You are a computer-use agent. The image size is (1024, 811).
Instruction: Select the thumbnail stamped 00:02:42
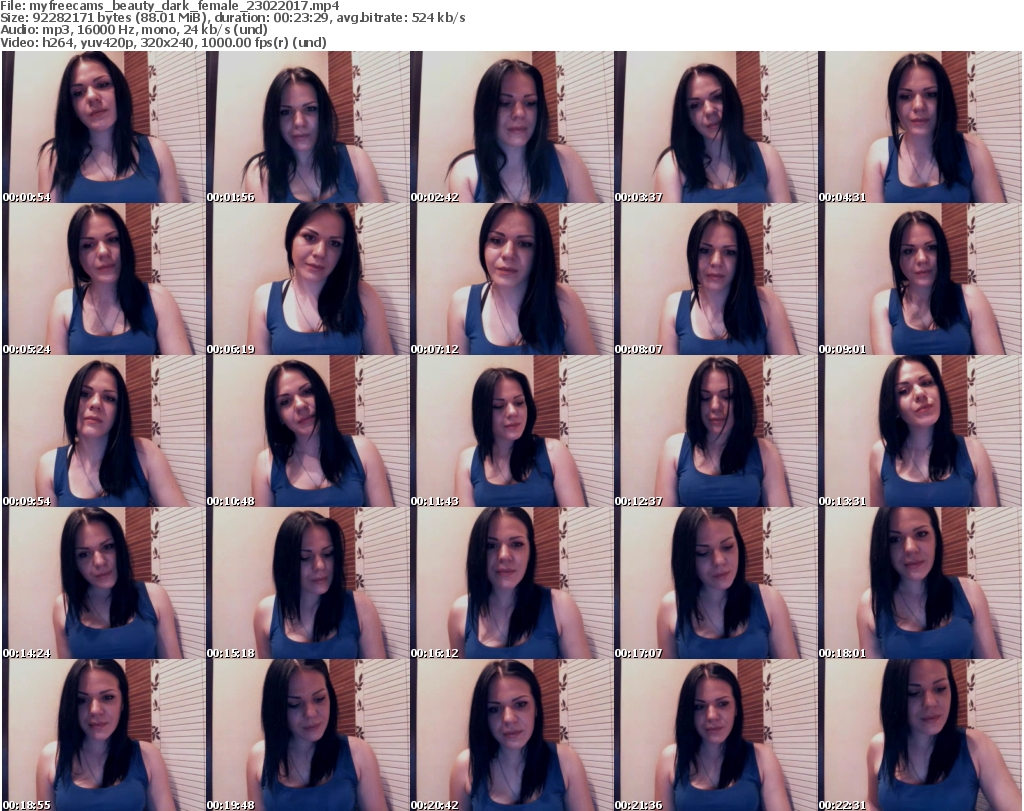[x=512, y=127]
